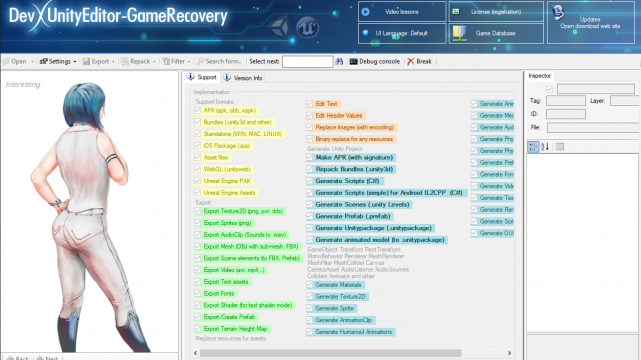Click the Game Database computer icon
The height and width of the screenshot is (360, 641).
coord(459,33)
